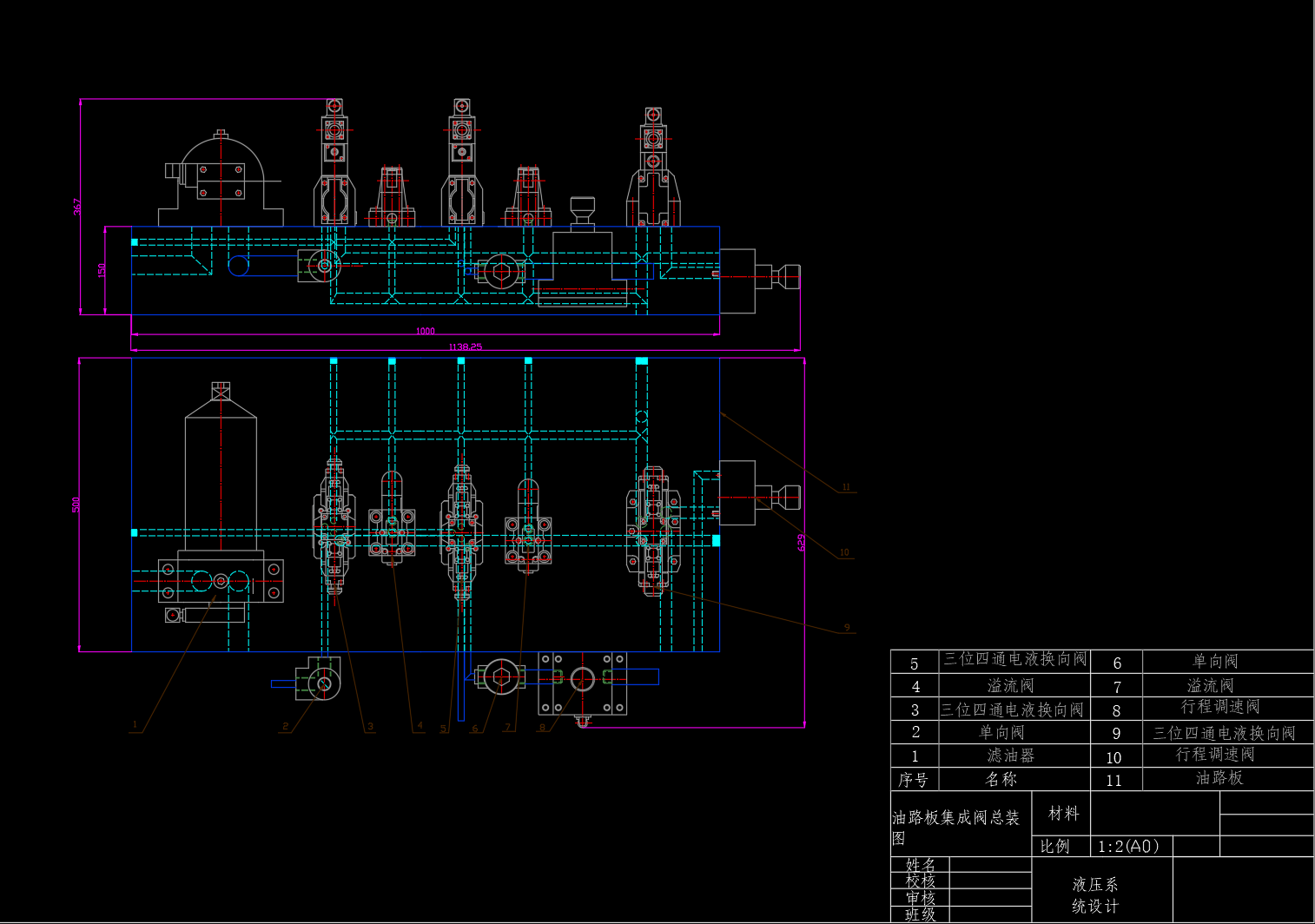Select the 油路板 entry in parts table

(x=1219, y=778)
